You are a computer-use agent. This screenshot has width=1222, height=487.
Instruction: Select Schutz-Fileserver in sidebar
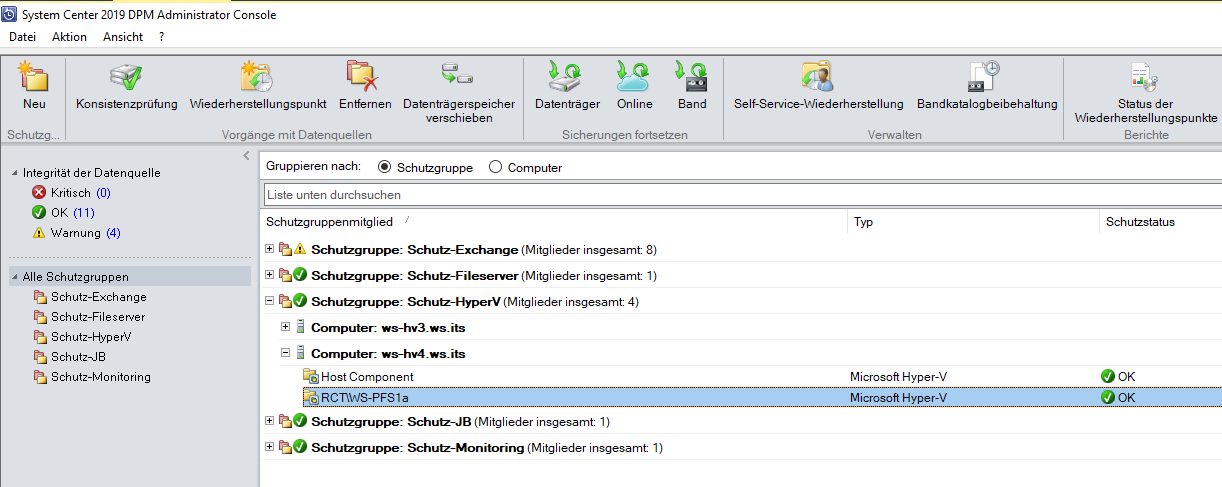point(98,317)
